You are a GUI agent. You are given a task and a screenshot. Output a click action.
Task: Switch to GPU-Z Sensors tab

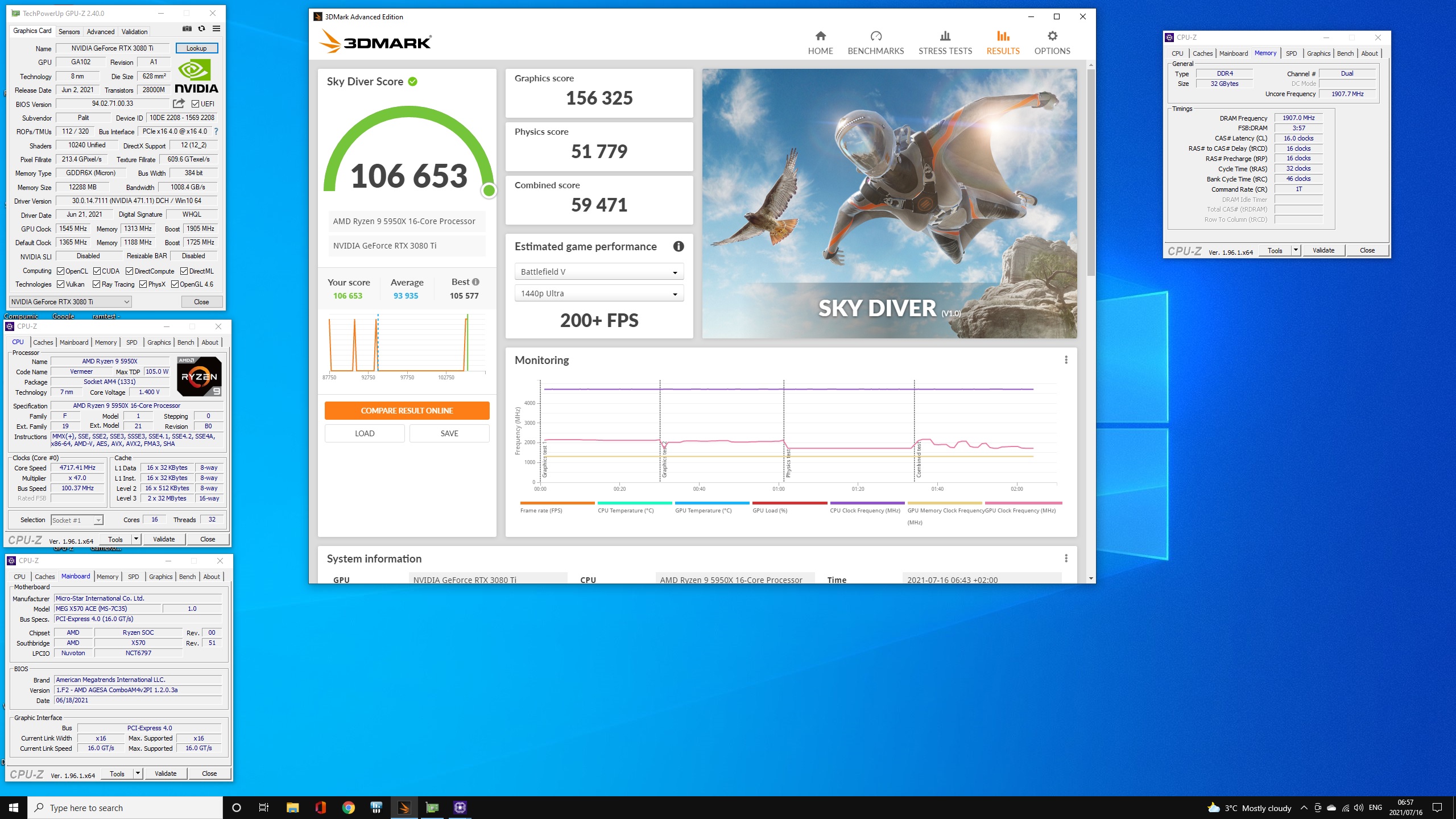pyautogui.click(x=69, y=32)
